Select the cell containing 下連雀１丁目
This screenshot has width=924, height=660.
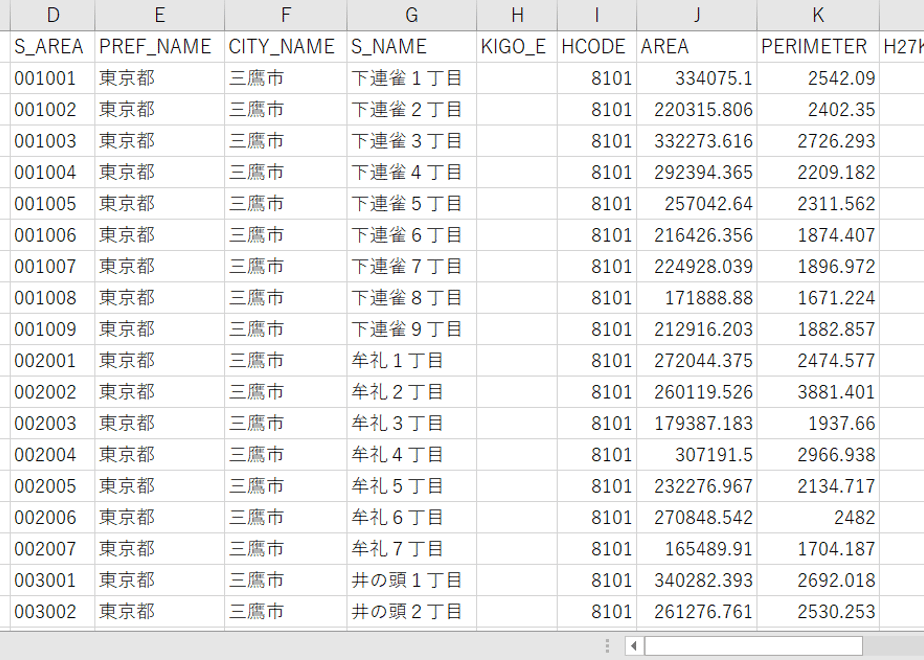412,78
